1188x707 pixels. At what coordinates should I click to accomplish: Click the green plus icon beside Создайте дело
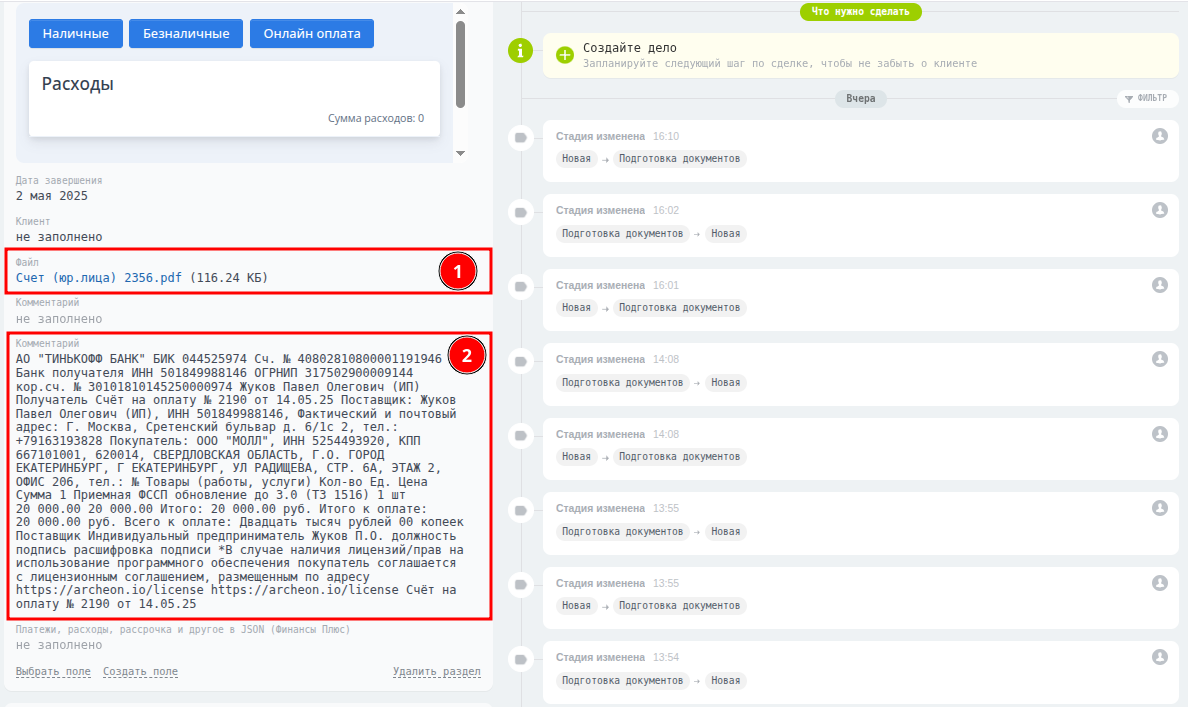point(564,55)
